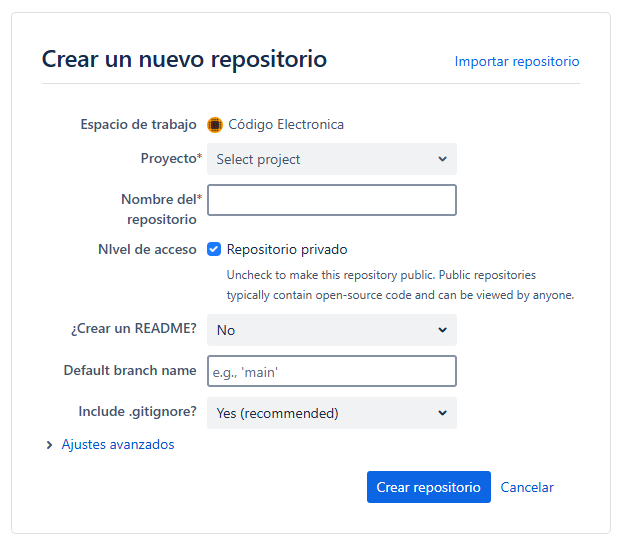Open the Select project dropdown
Screen dimensions: 623x543
[332, 159]
